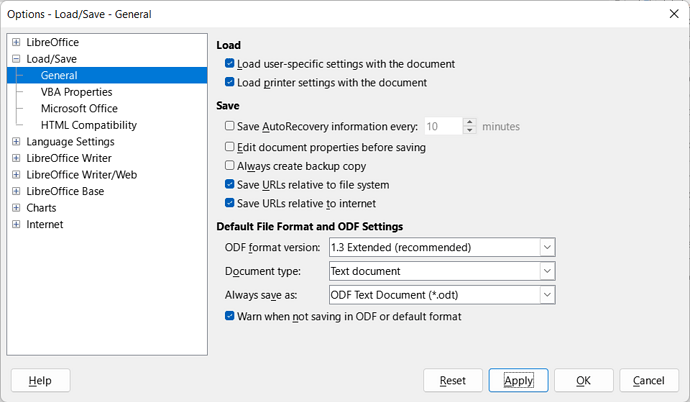Select the LibreOffice category label
Image resolution: width=690 pixels, height=402 pixels.
(52, 42)
